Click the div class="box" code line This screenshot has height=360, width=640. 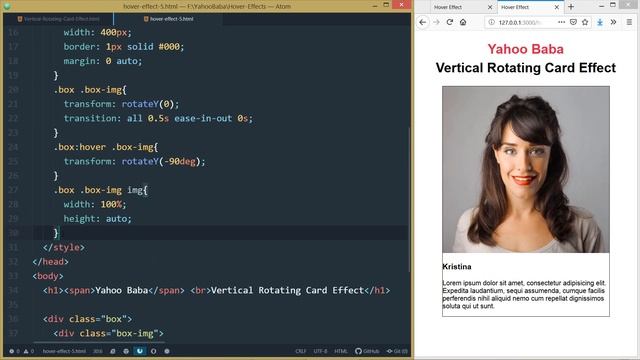coord(87,319)
